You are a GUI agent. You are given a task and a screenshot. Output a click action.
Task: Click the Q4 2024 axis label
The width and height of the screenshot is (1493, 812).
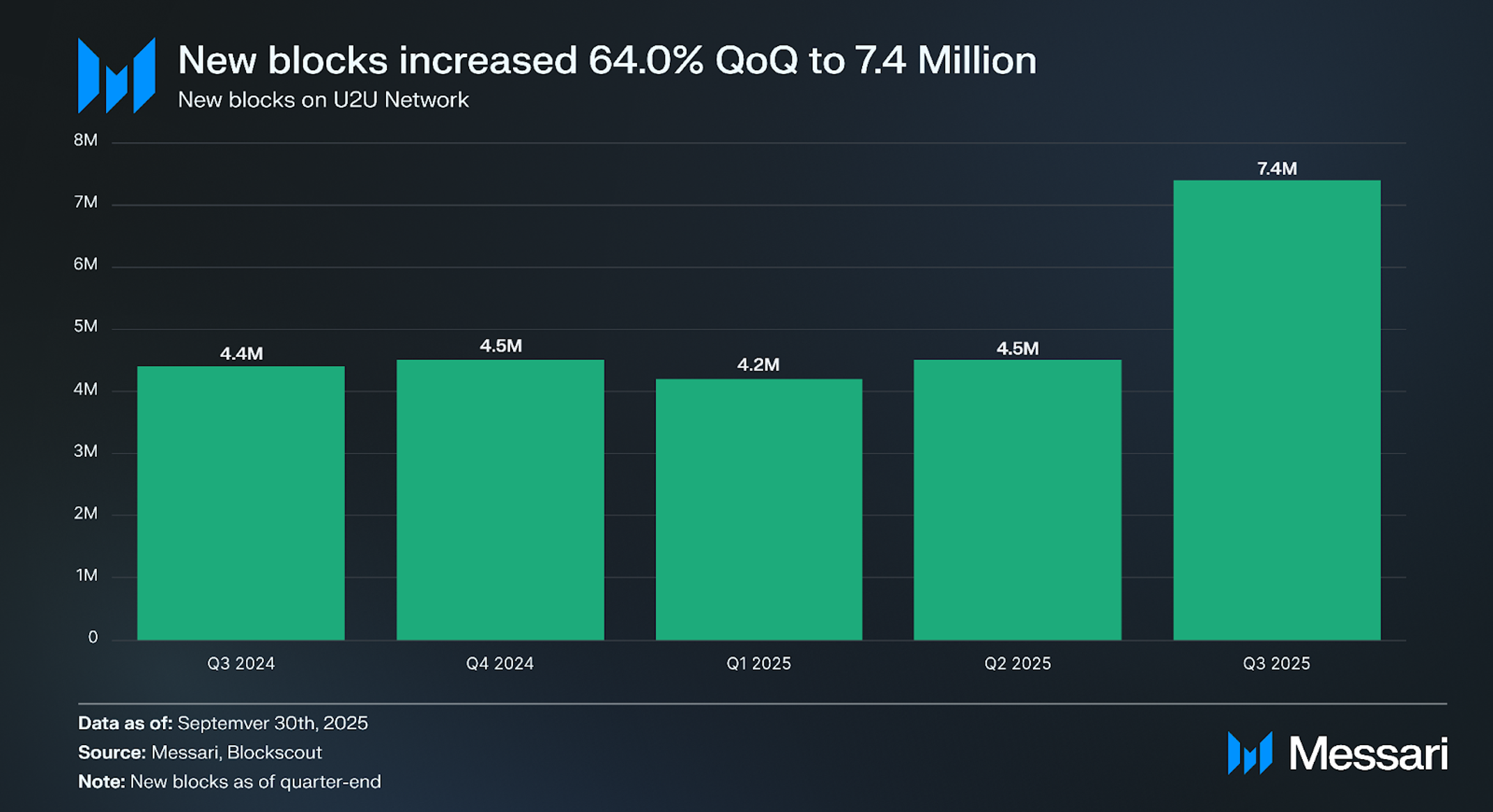(x=500, y=663)
